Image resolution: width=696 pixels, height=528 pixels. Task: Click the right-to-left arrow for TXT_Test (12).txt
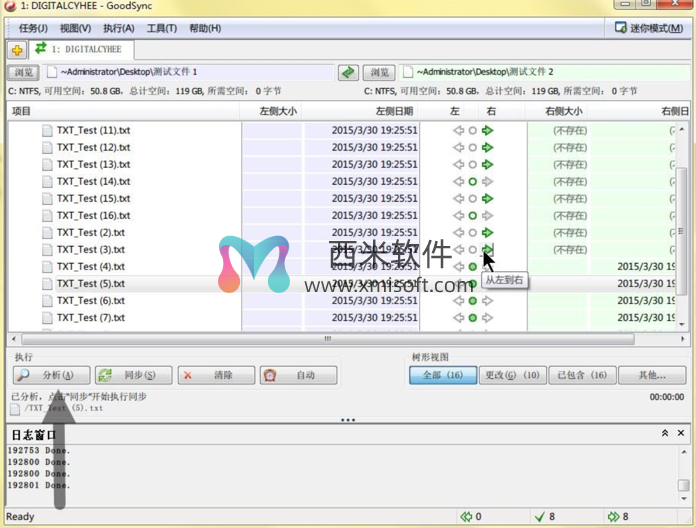(x=458, y=147)
